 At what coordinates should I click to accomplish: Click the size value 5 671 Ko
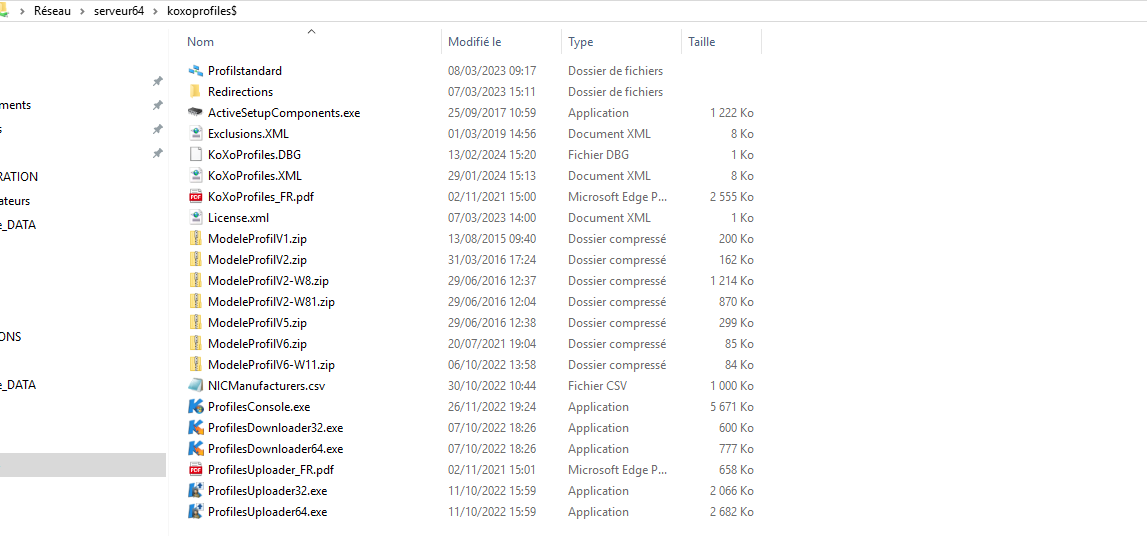click(x=731, y=407)
